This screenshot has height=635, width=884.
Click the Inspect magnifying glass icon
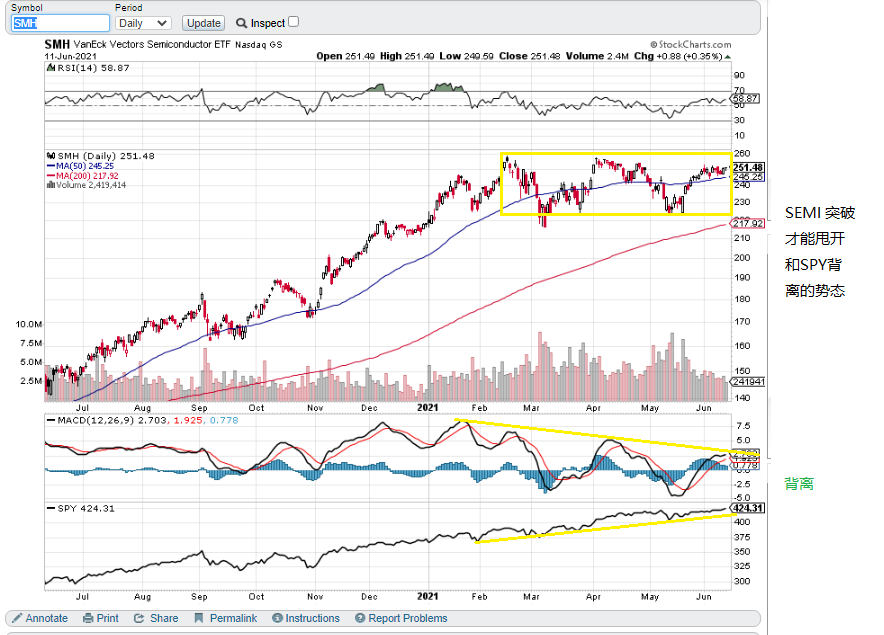pos(241,23)
